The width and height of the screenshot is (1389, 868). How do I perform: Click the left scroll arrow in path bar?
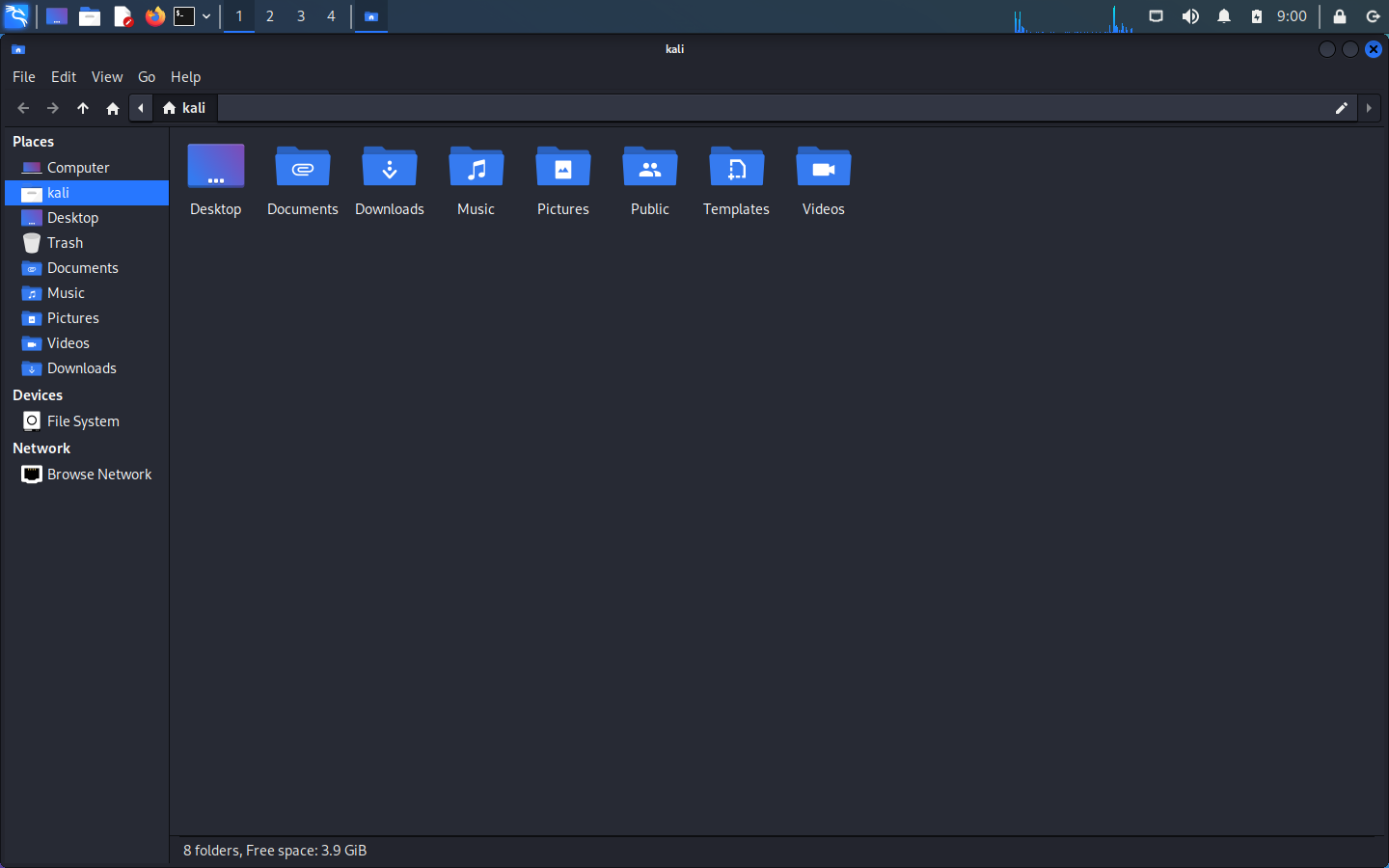pyautogui.click(x=141, y=108)
